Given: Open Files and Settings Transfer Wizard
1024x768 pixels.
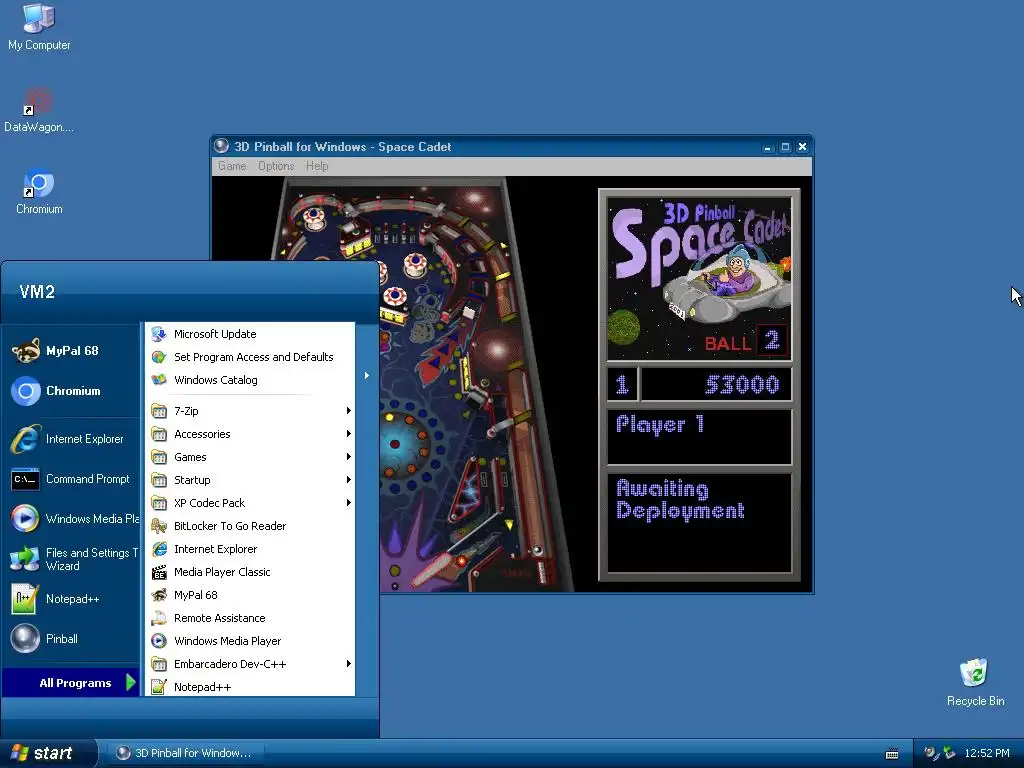Looking at the screenshot, I should 72,559.
